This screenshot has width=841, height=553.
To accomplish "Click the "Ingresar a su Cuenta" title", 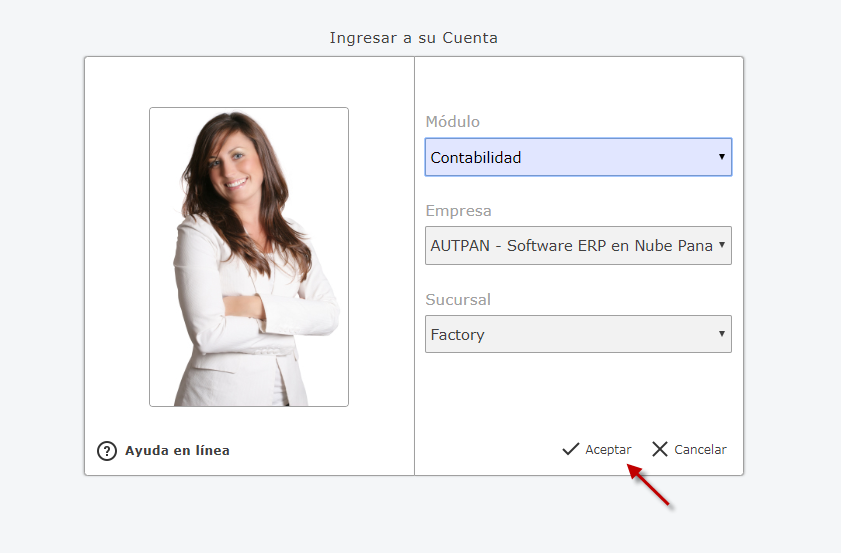I will 413,38.
